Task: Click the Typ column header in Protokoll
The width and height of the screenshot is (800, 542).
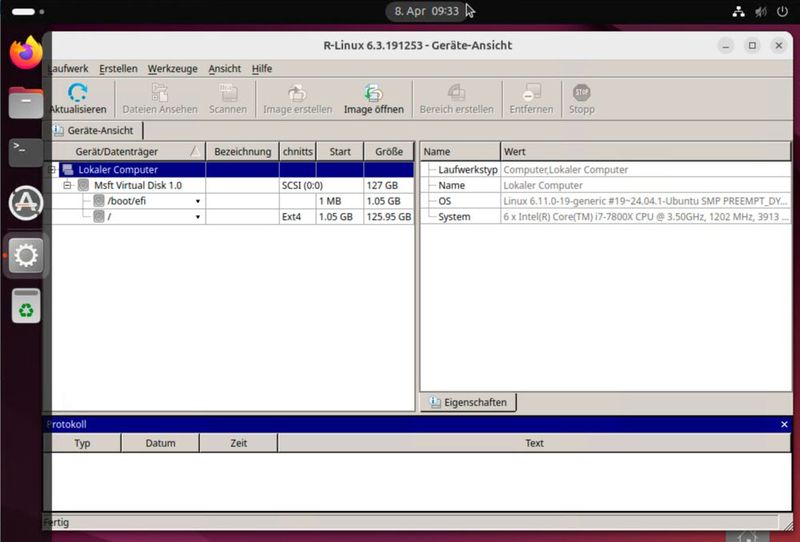Action: pyautogui.click(x=82, y=443)
